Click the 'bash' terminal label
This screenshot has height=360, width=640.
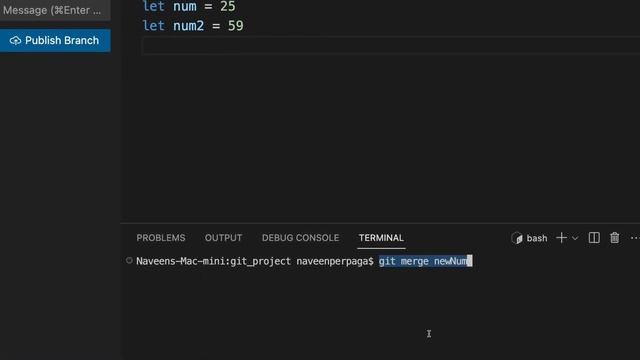537,238
